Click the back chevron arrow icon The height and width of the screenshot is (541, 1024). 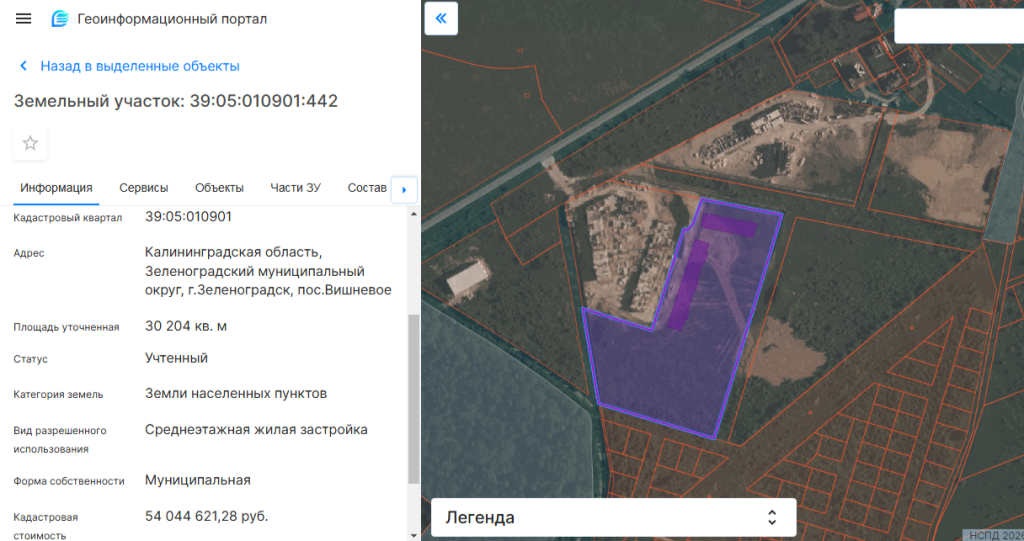click(x=24, y=66)
